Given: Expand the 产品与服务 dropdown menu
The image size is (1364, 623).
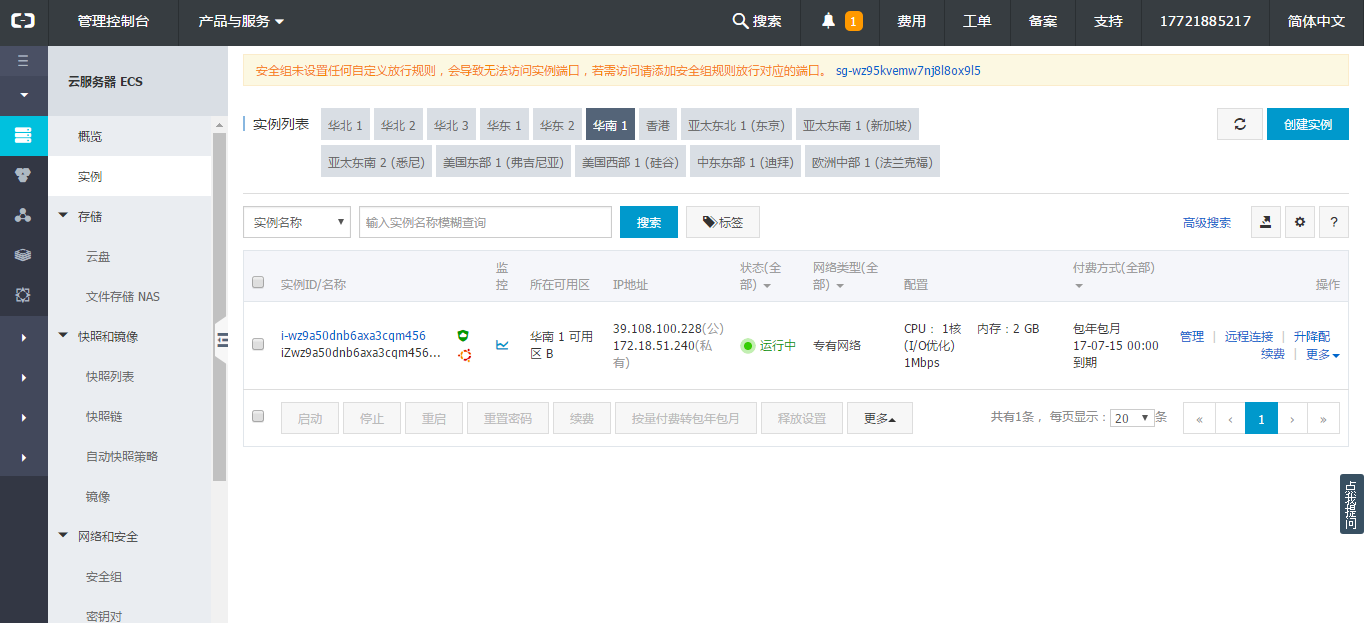Looking at the screenshot, I should point(241,21).
